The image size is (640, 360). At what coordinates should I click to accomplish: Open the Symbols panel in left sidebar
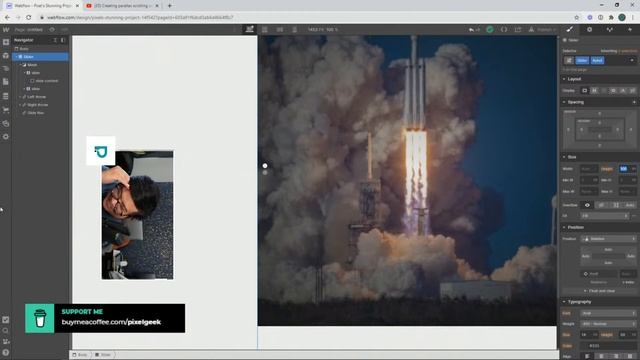tap(6, 56)
